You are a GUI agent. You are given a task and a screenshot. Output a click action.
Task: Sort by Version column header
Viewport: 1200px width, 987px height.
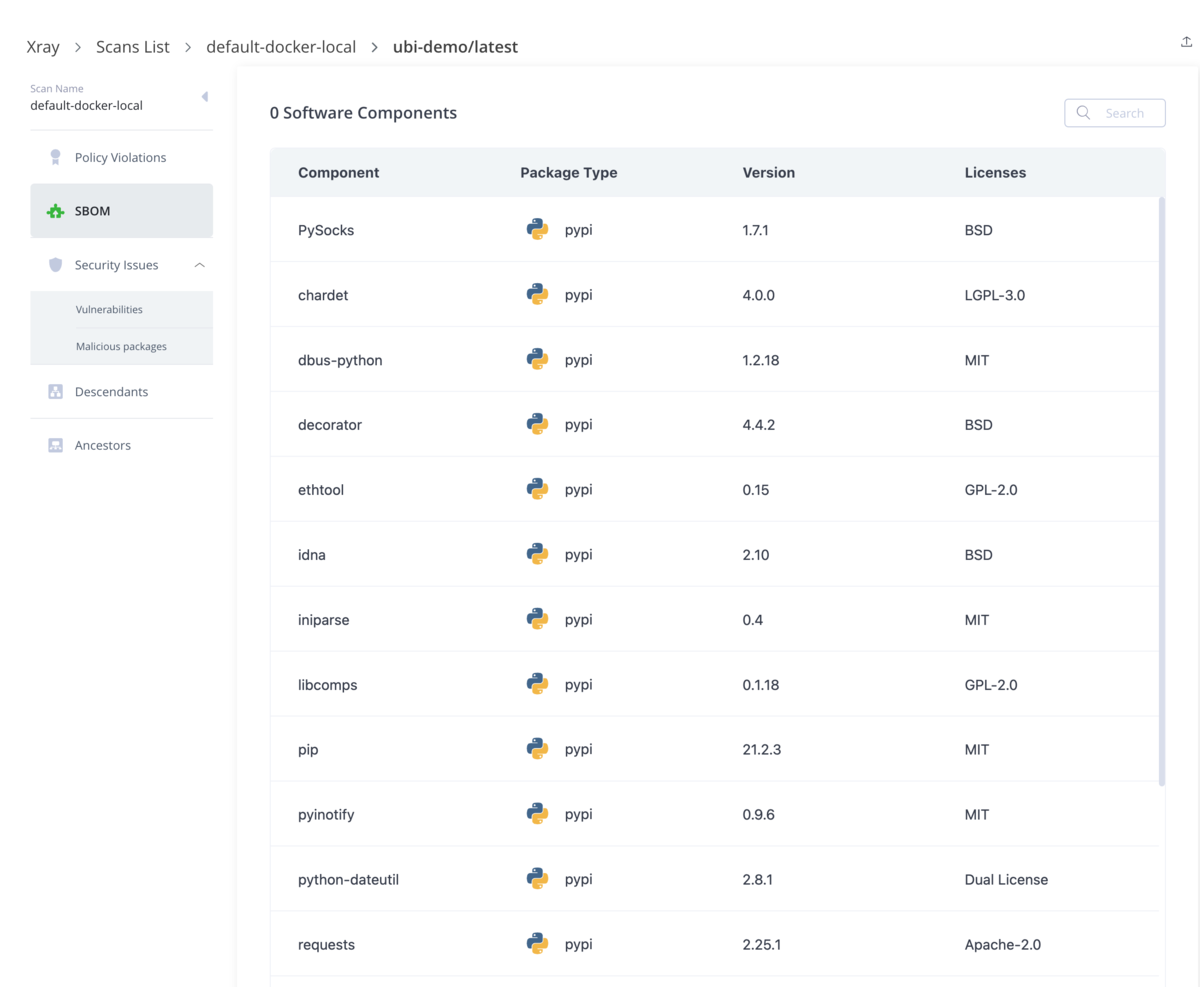(x=769, y=173)
